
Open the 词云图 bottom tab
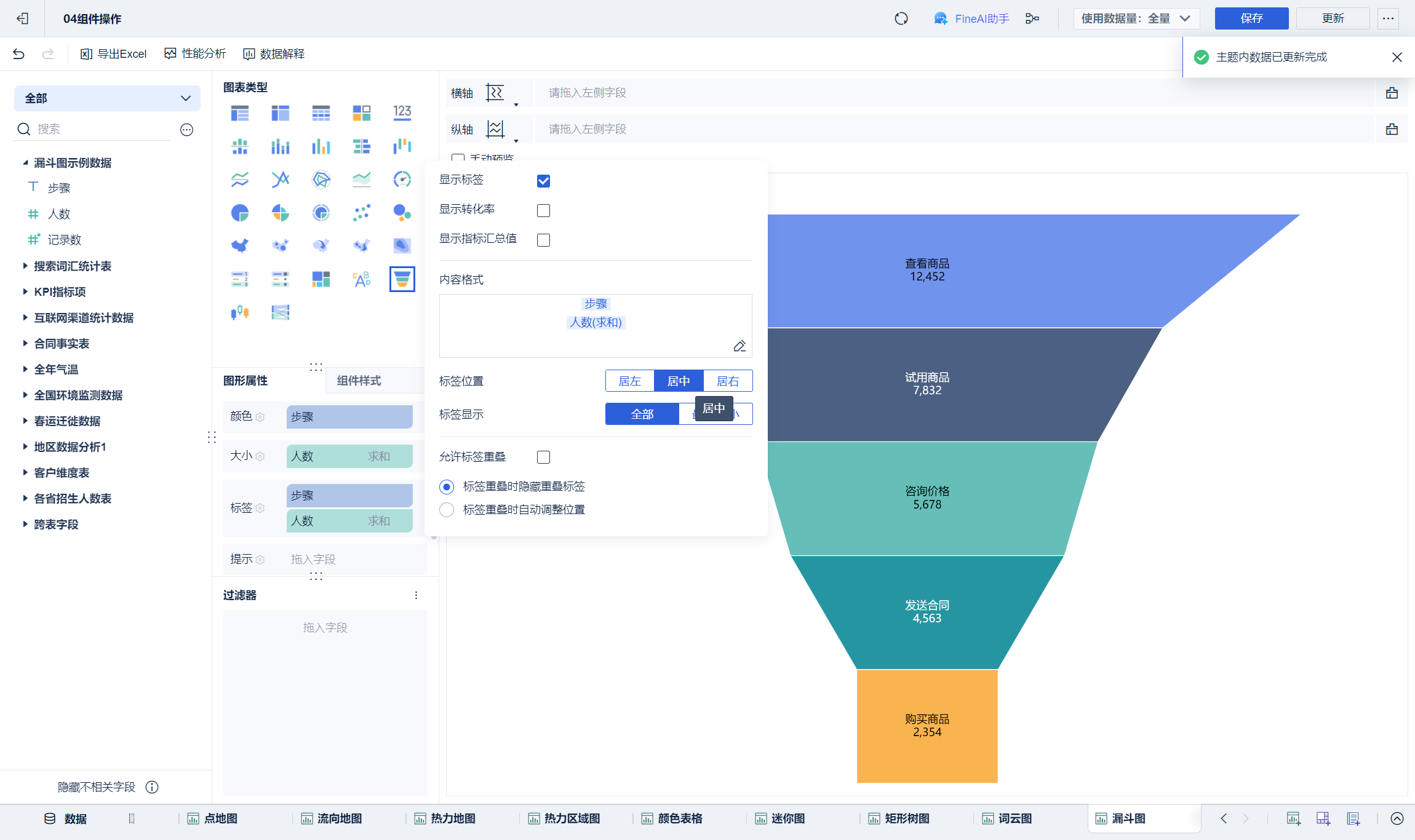(1014, 818)
